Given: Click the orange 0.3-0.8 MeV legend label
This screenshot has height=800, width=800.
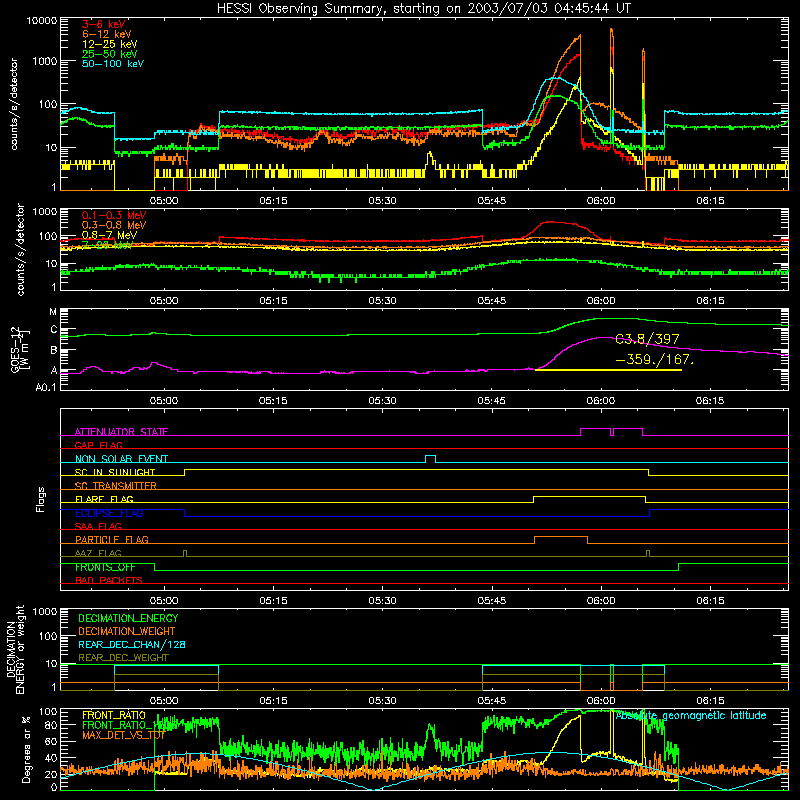Looking at the screenshot, I should [x=114, y=225].
